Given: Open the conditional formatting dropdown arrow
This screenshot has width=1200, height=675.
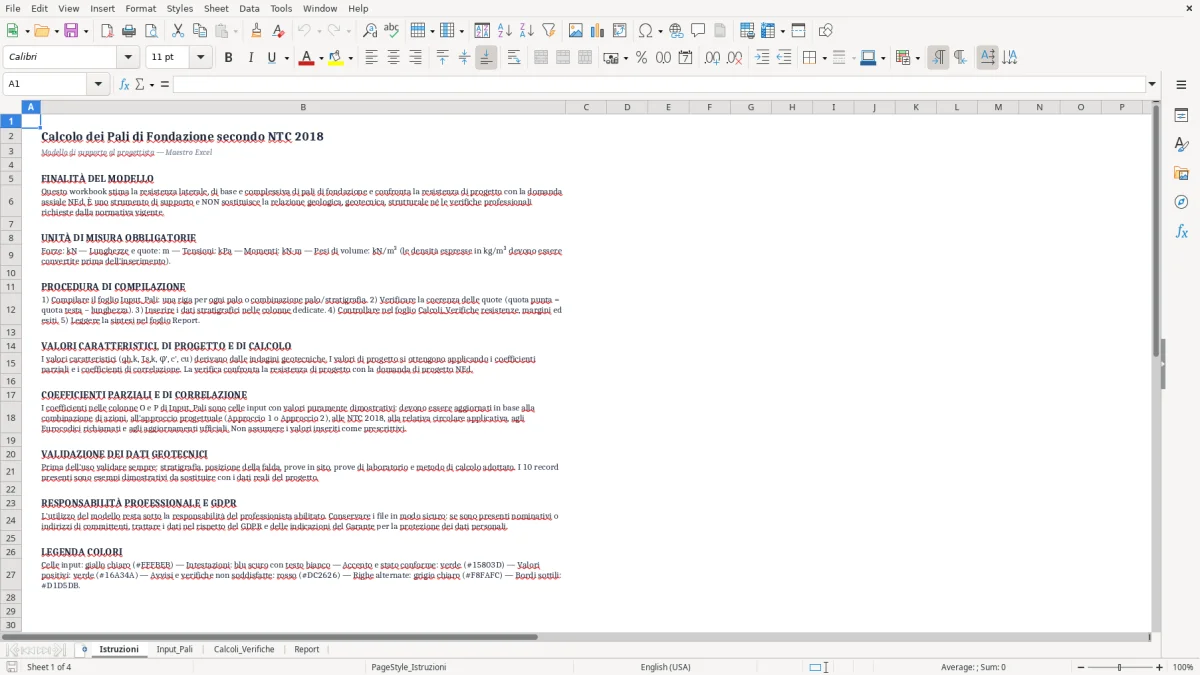Looking at the screenshot, I should (917, 58).
